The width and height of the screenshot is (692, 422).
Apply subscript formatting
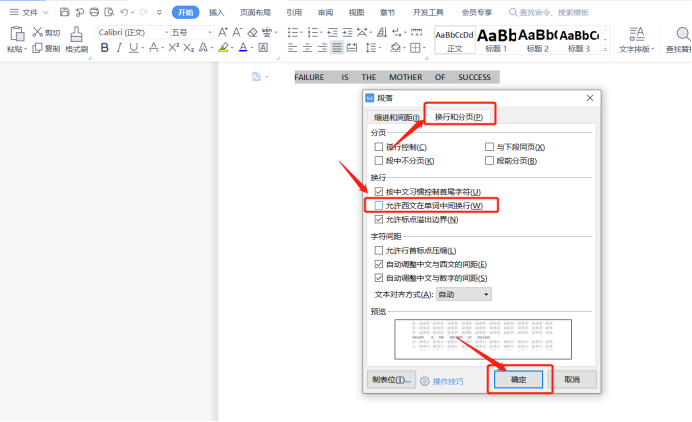pyautogui.click(x=188, y=48)
